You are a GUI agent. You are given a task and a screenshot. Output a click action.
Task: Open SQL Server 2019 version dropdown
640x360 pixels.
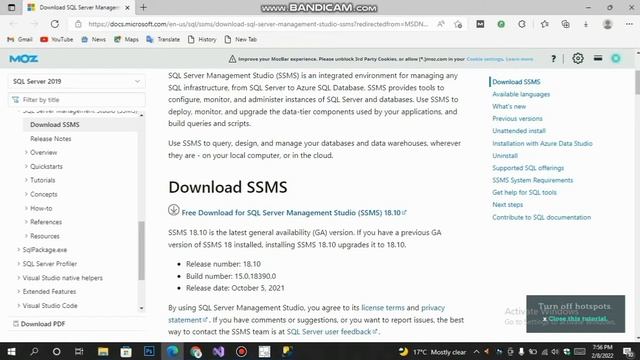pos(77,81)
